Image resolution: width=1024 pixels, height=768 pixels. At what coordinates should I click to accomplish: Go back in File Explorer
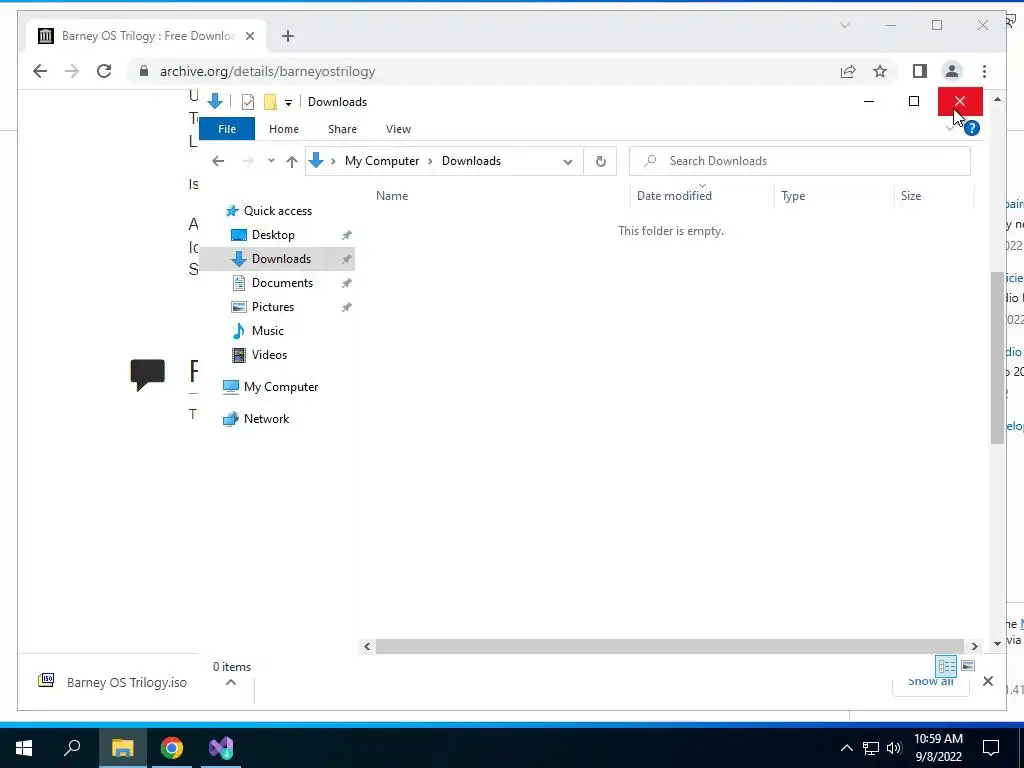[218, 161]
